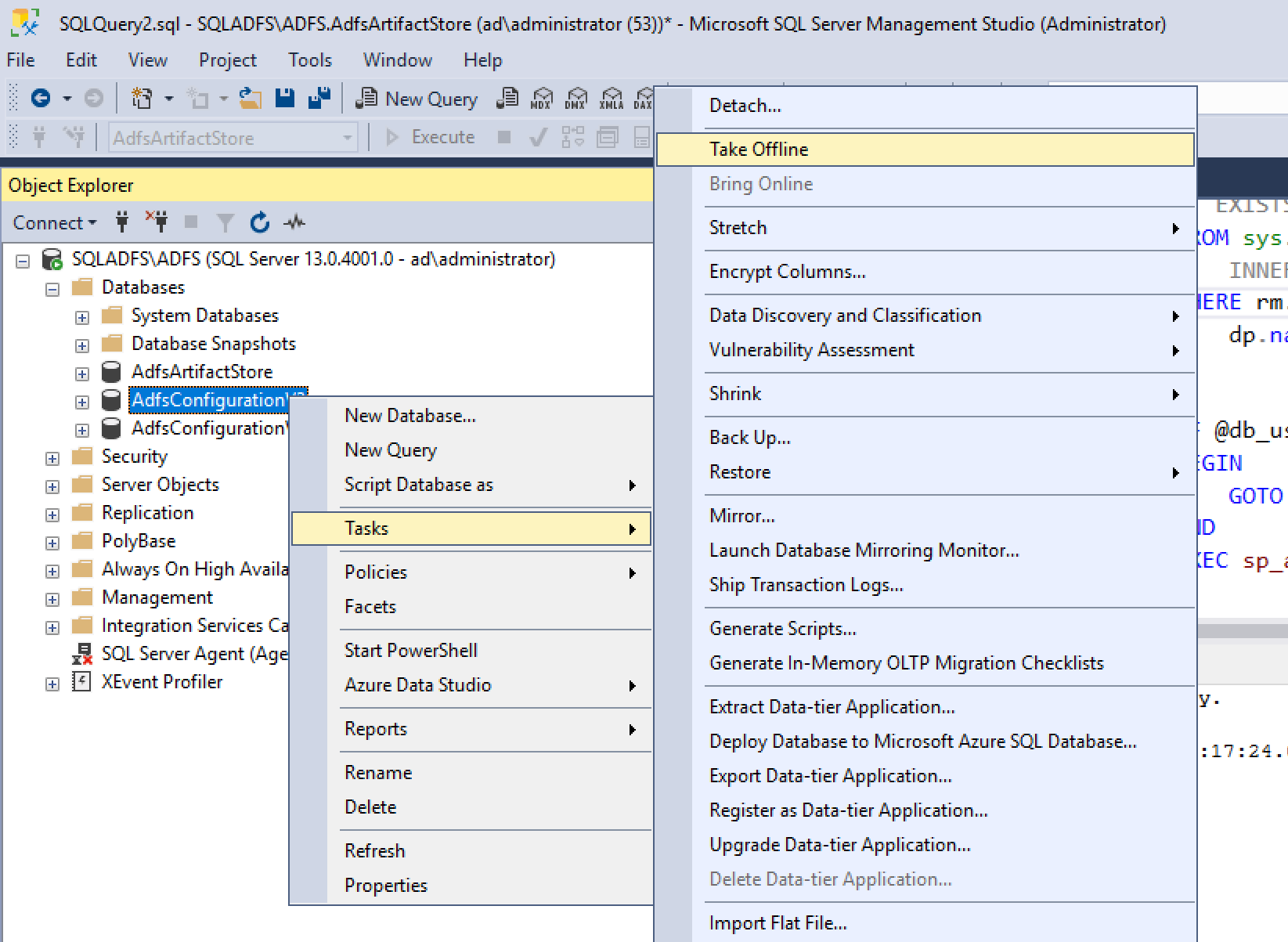The image size is (1288, 942).
Task: Choose Start PowerShell in context menu
Action: 471,651
